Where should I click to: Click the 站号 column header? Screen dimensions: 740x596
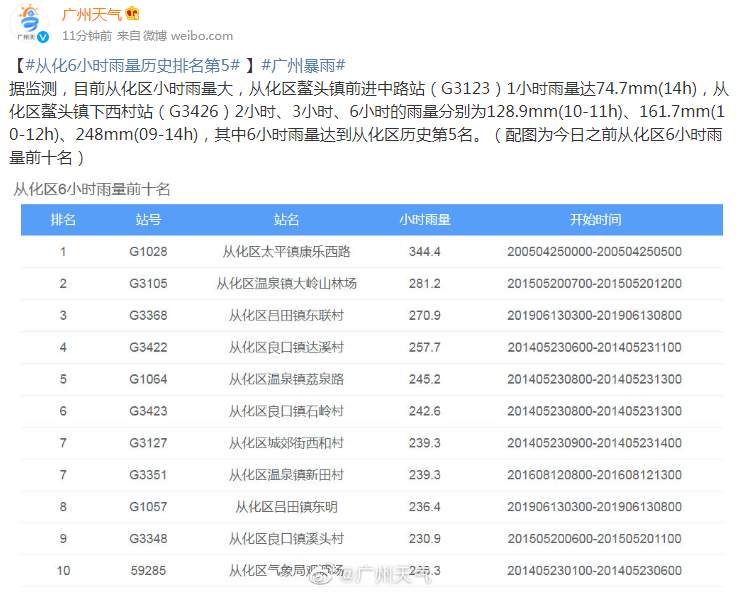(x=148, y=220)
